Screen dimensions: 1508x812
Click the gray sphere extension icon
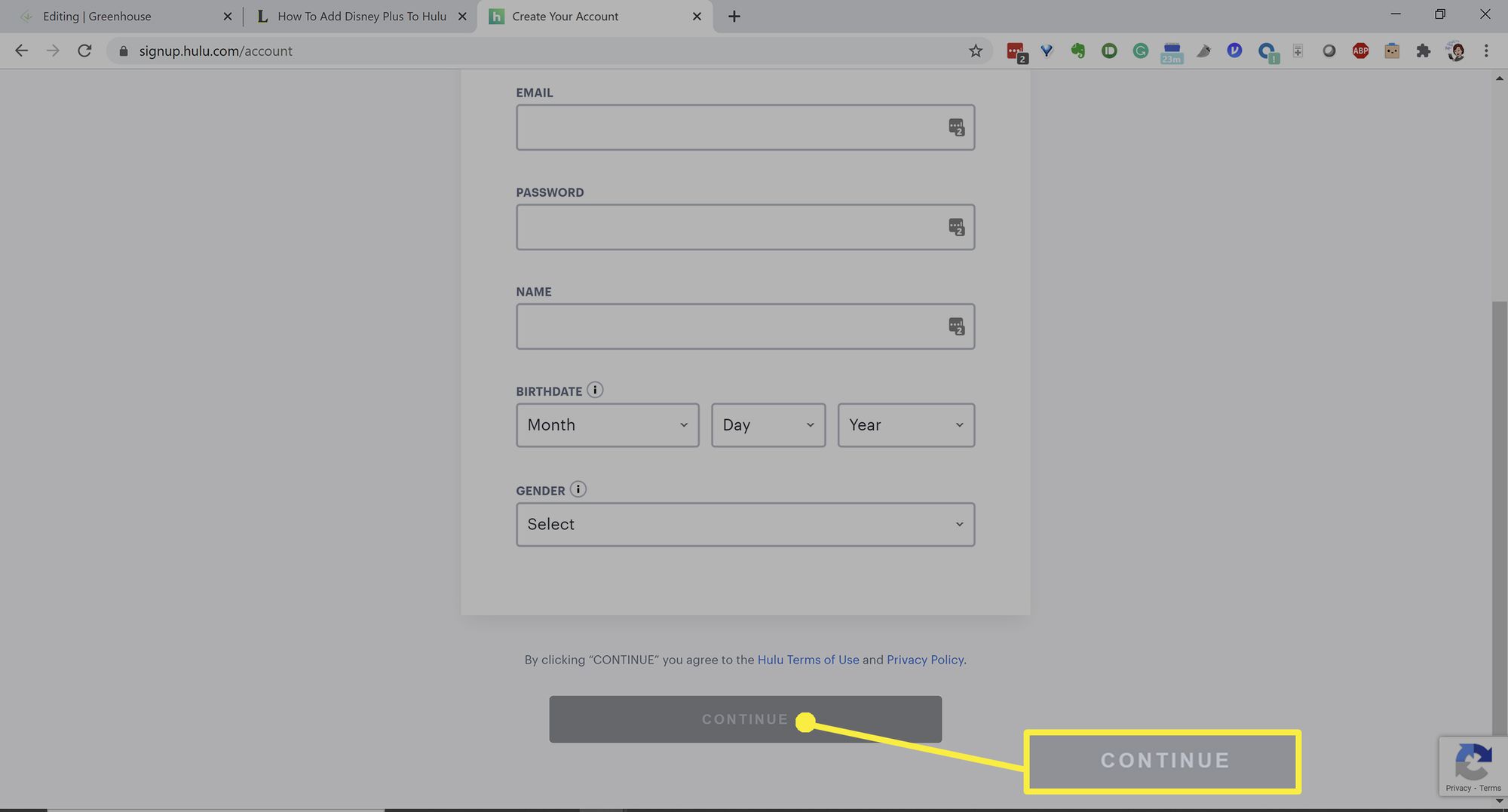tap(1329, 51)
